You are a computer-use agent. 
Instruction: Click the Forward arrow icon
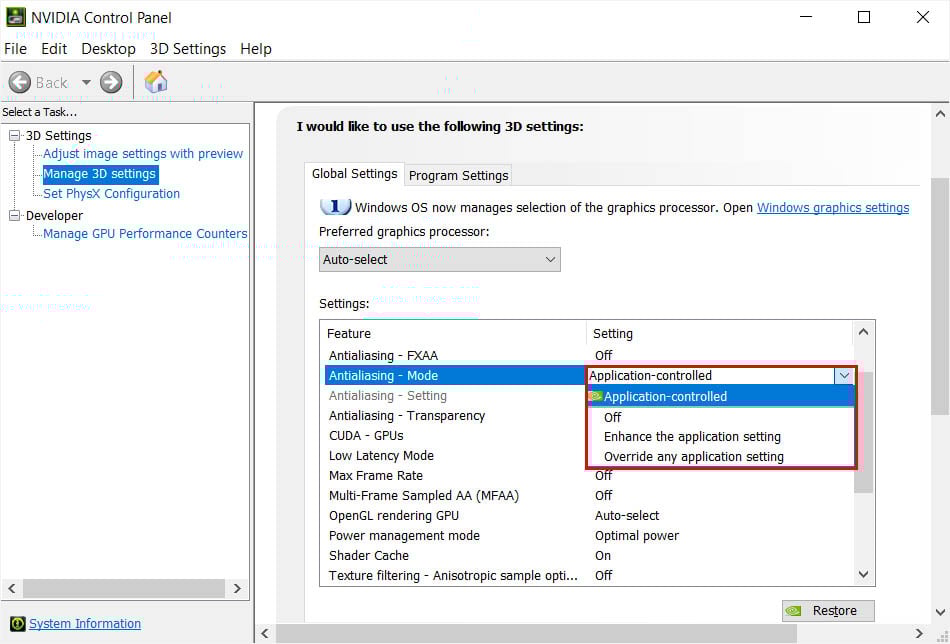point(111,82)
